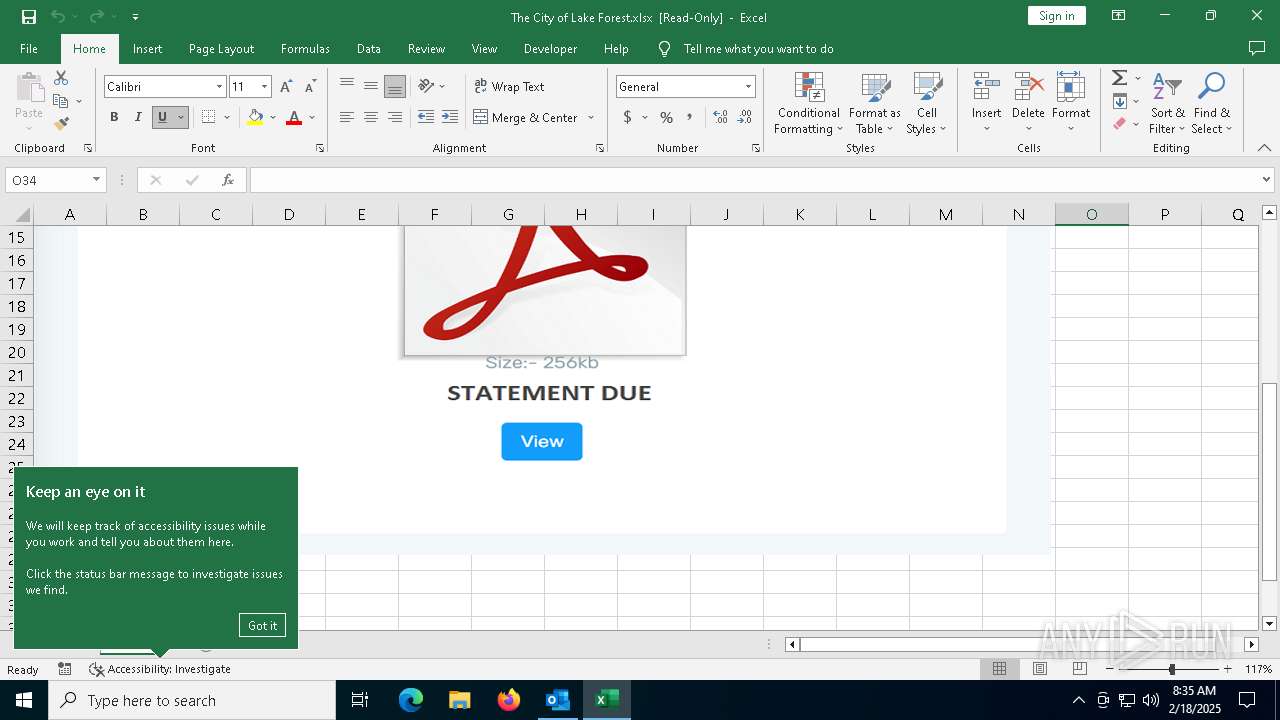Open the Font Color dropdown arrow
This screenshot has height=720, width=1280.
(x=312, y=117)
